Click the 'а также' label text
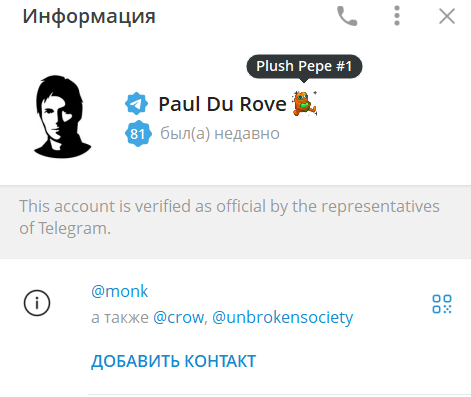Screen dimensions: 471x397 [120, 317]
